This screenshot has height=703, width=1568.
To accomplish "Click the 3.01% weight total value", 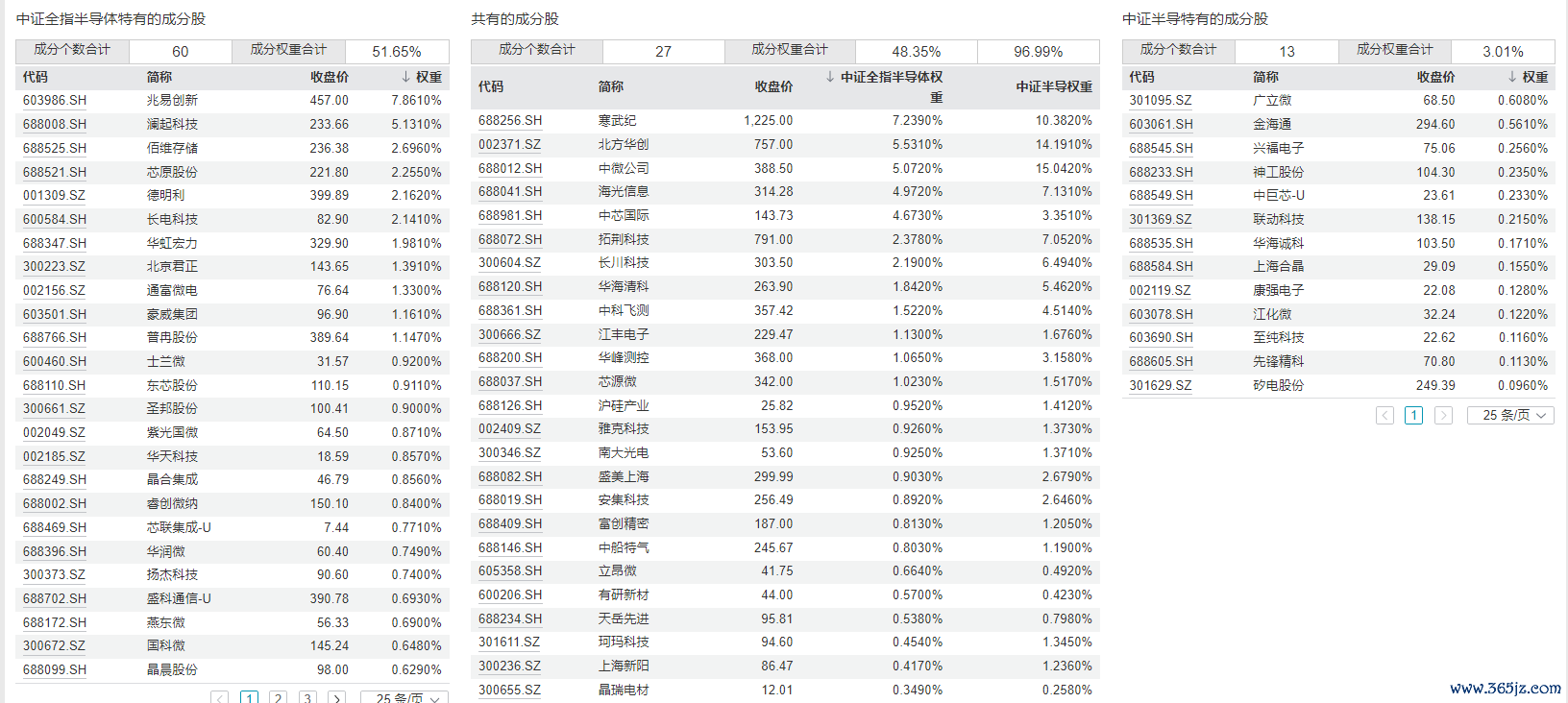I will [1504, 52].
